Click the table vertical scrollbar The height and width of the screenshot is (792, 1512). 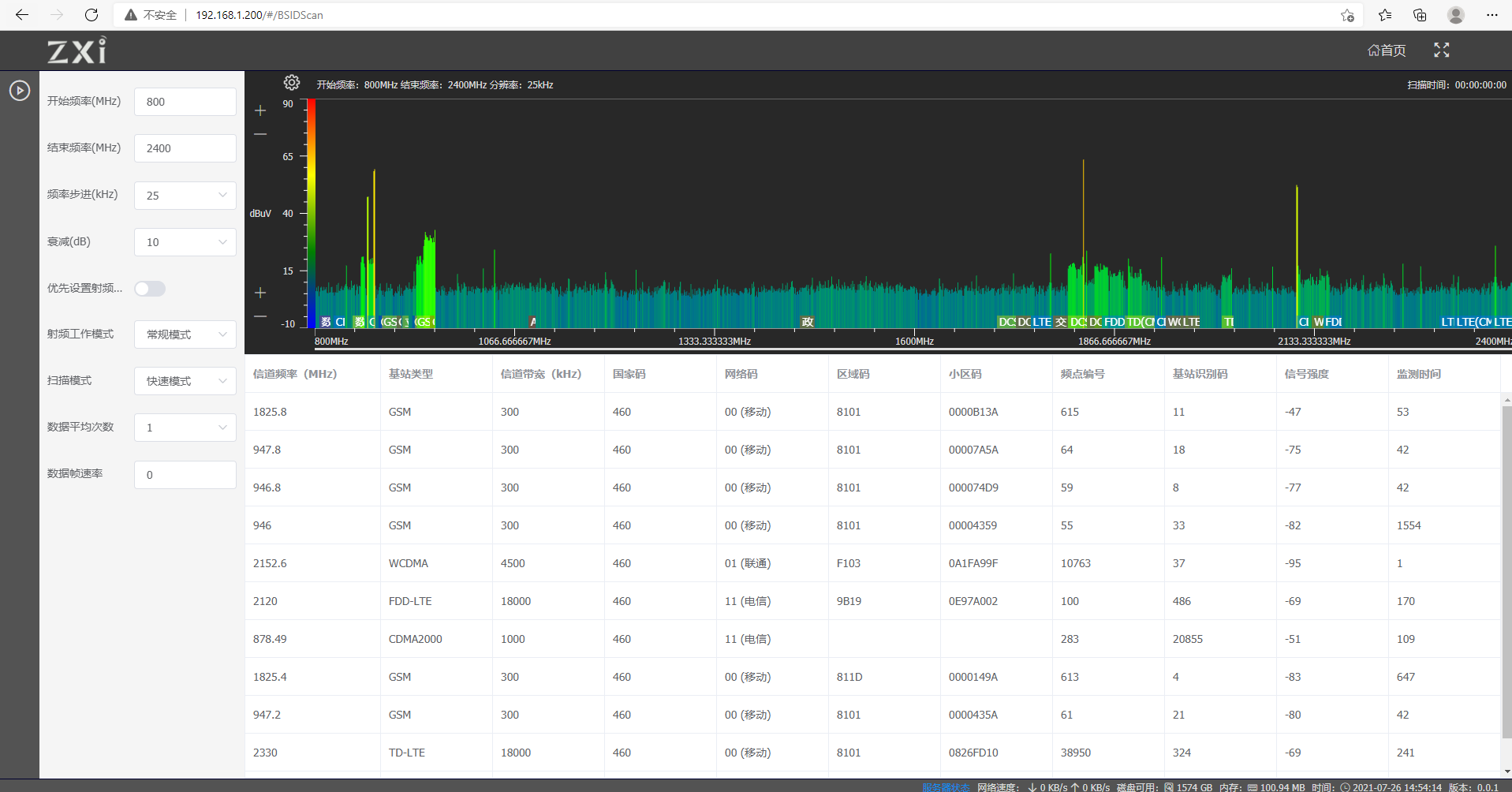coord(1506,573)
